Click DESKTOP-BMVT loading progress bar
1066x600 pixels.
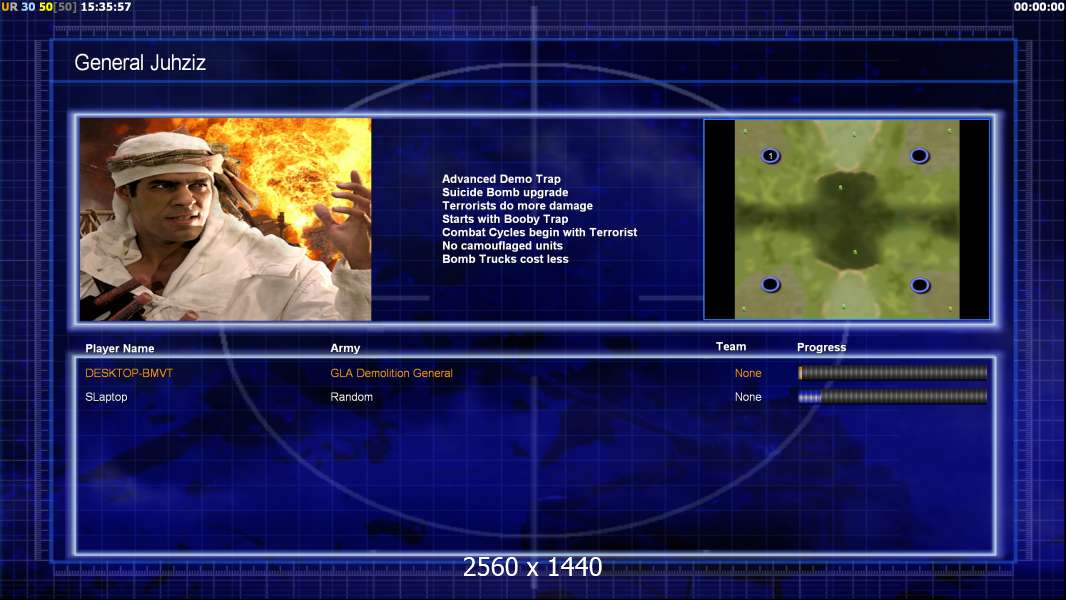[x=893, y=372]
